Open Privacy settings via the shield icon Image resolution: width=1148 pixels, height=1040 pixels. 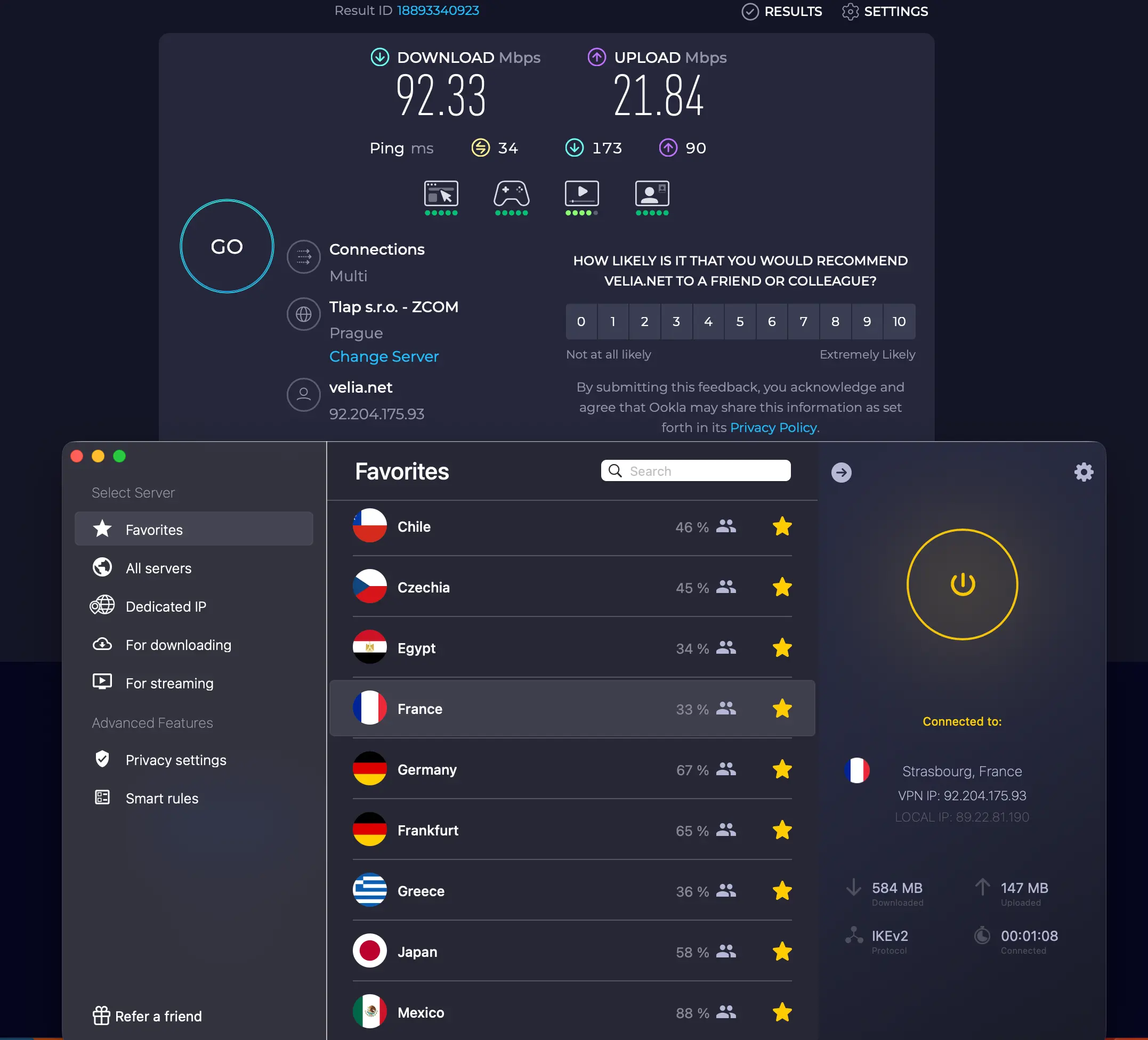coord(102,759)
